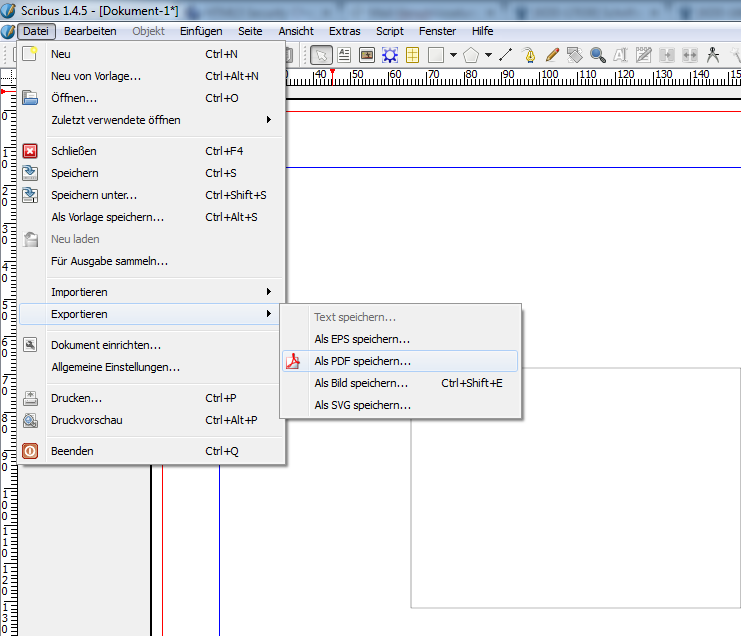Viewport: 741px width, 636px height.
Task: Open the Datei menu
Action: (x=36, y=31)
